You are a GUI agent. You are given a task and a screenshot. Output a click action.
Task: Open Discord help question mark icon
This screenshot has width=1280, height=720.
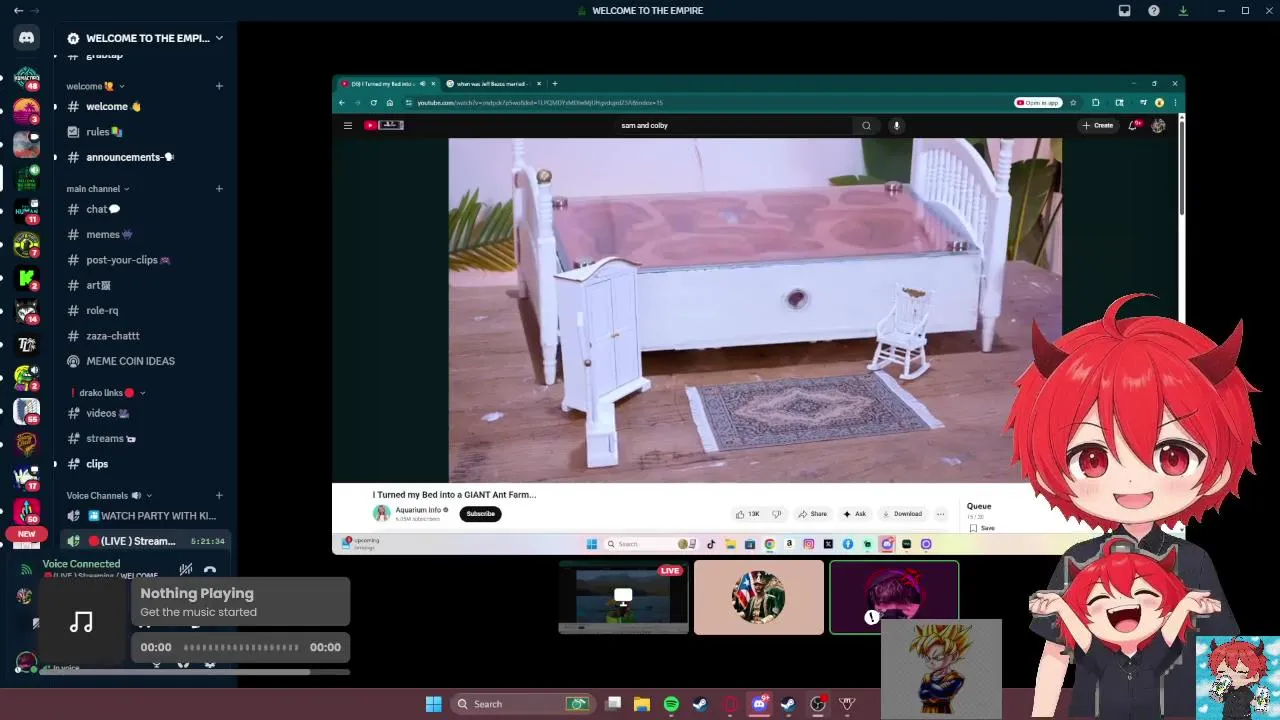pos(1154,10)
